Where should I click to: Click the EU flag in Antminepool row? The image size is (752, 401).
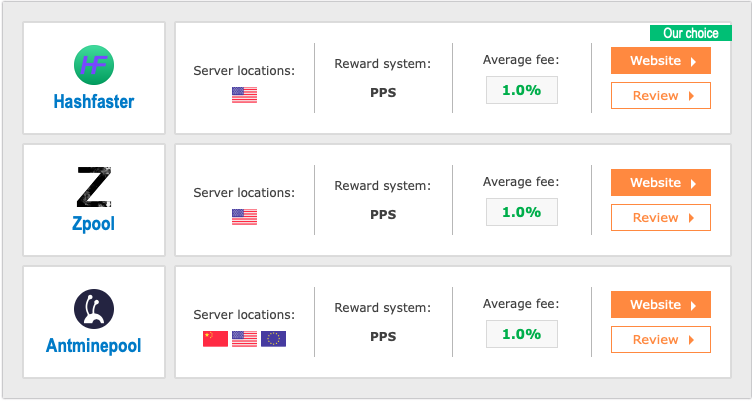[x=273, y=339]
